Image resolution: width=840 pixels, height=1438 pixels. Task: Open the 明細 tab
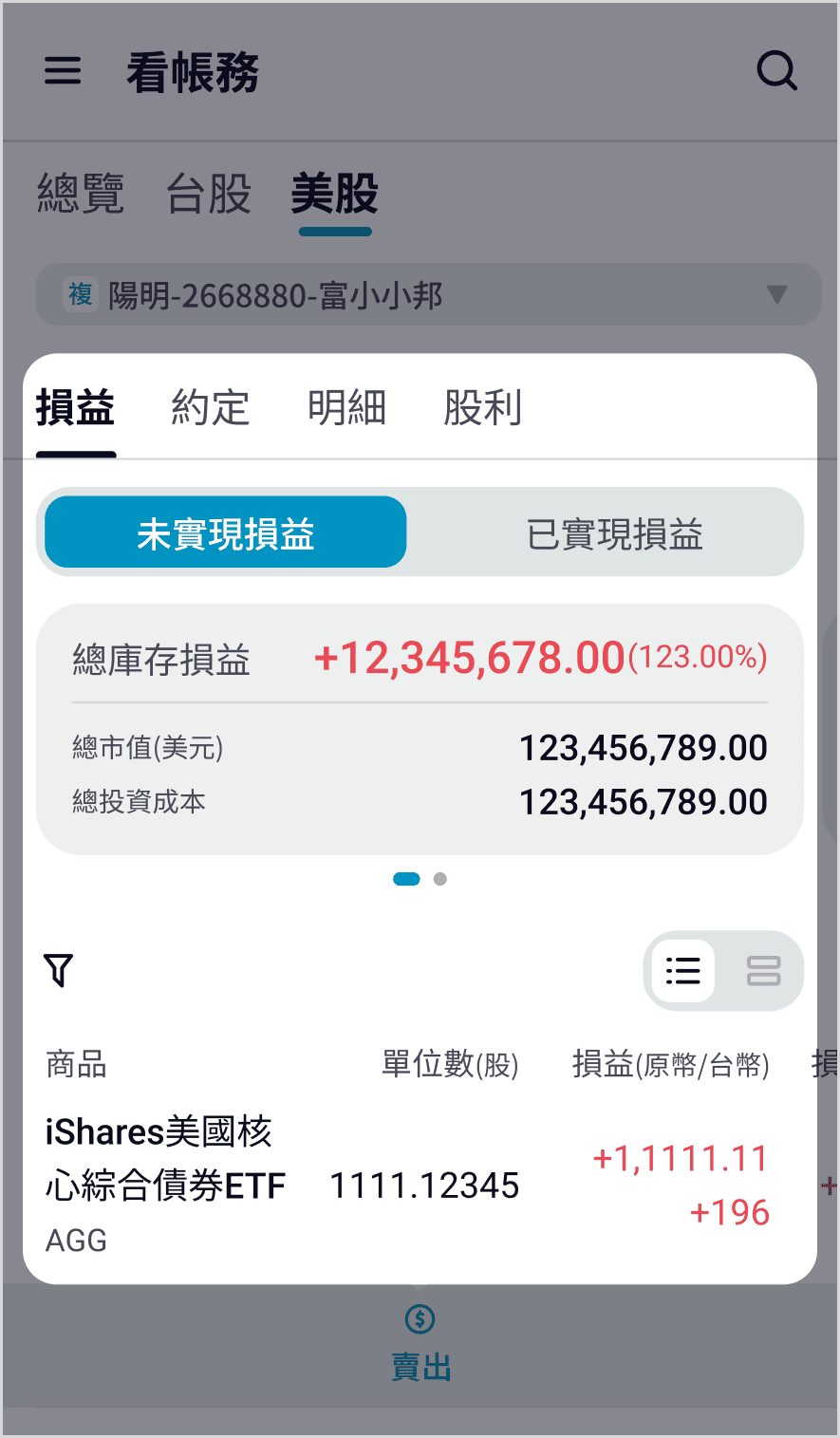click(346, 408)
